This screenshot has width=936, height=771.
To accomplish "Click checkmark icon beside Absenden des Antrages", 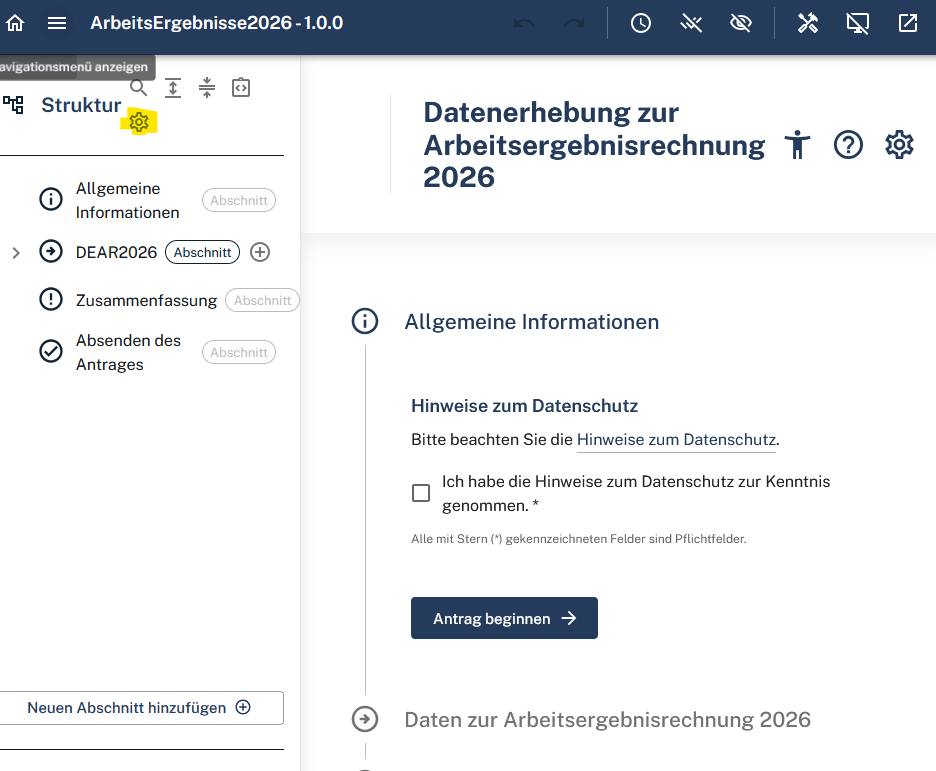I will [x=51, y=351].
